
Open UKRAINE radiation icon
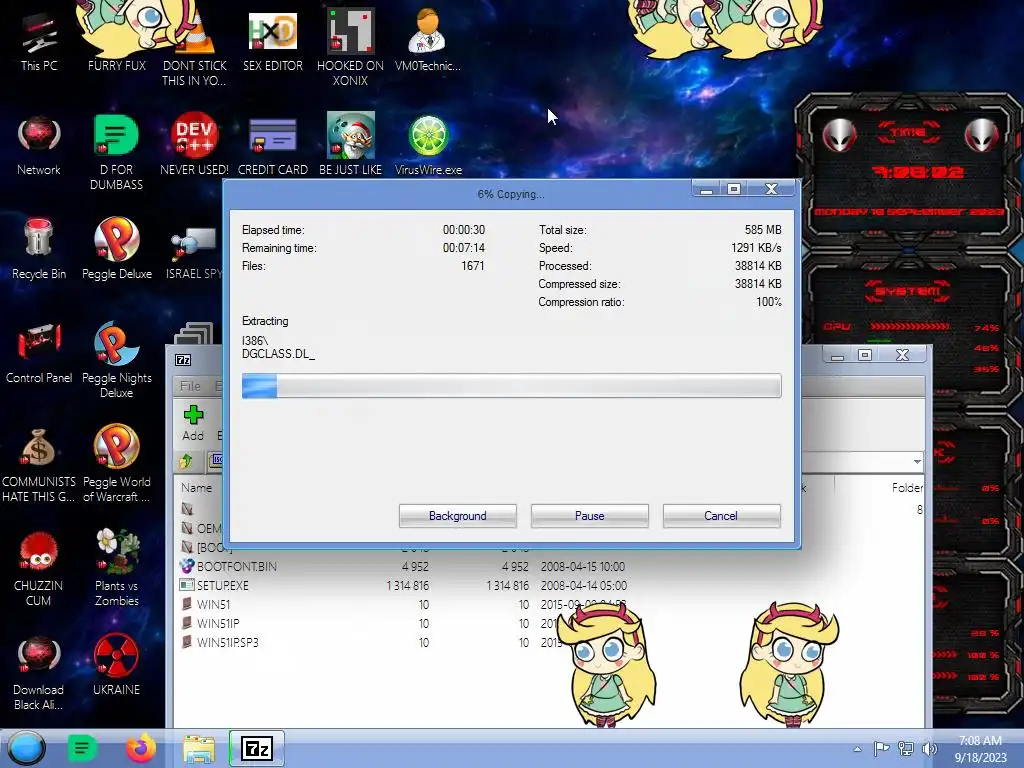click(x=116, y=665)
